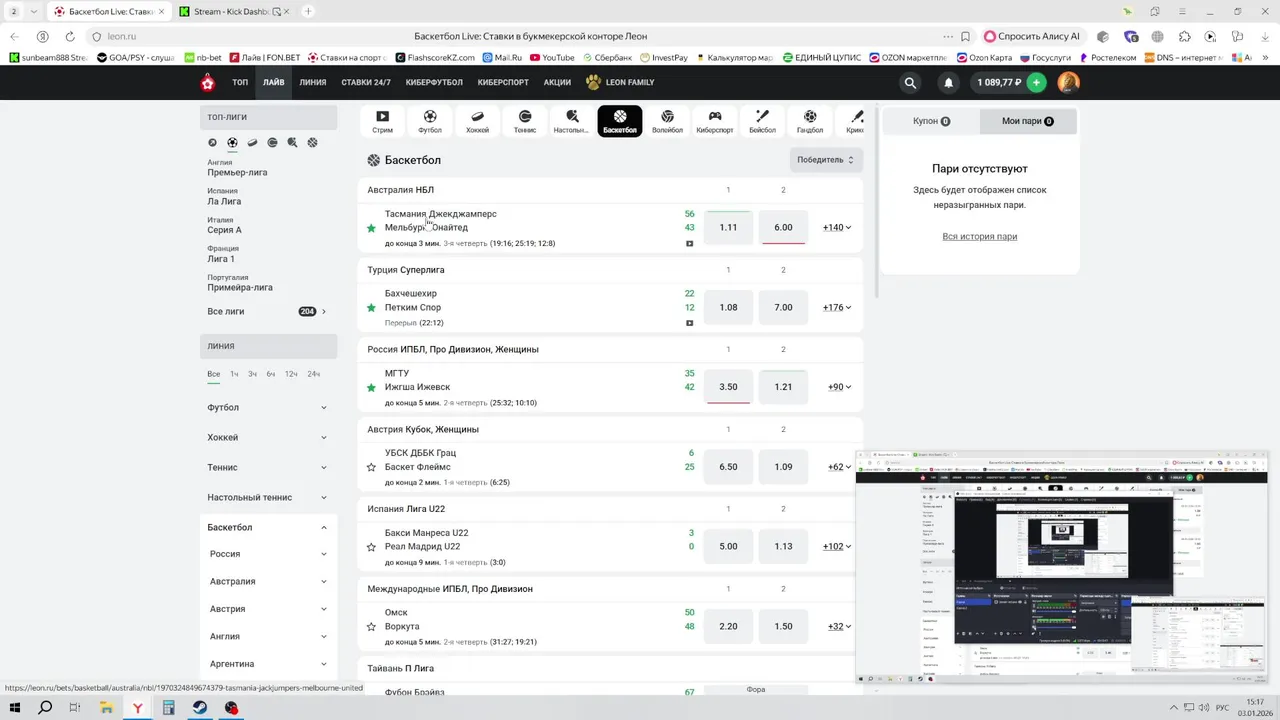Open Все лиги 204 link

point(267,312)
